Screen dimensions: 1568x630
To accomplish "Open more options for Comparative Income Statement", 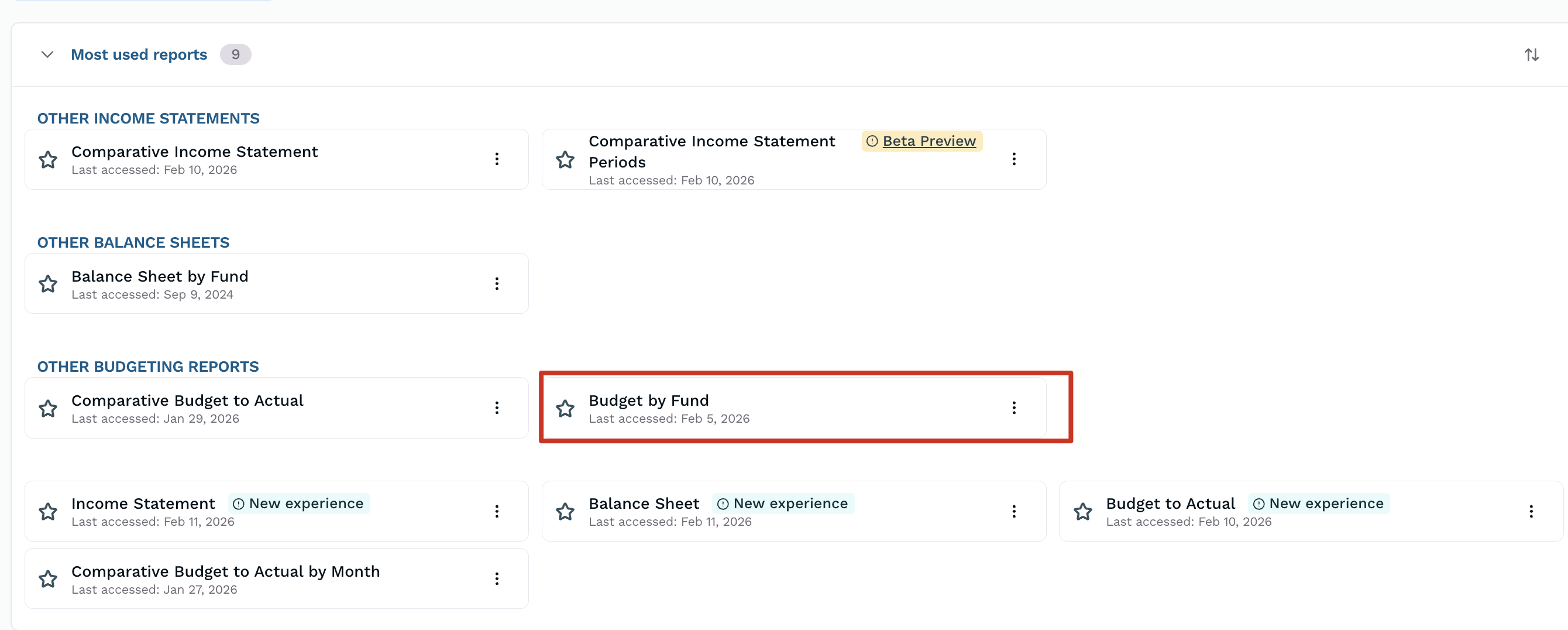I will [497, 159].
